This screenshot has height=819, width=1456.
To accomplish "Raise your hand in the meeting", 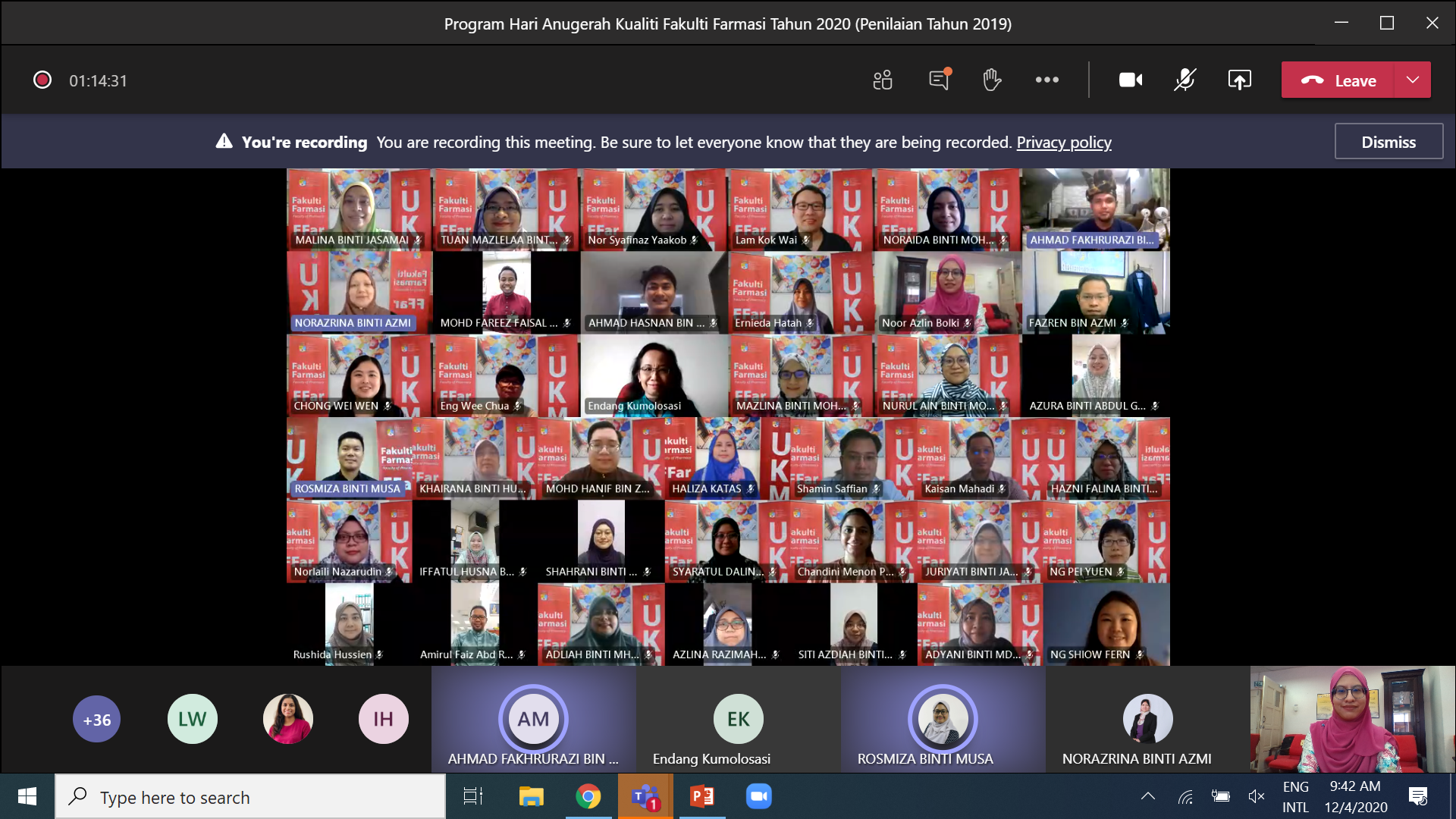I will [992, 80].
